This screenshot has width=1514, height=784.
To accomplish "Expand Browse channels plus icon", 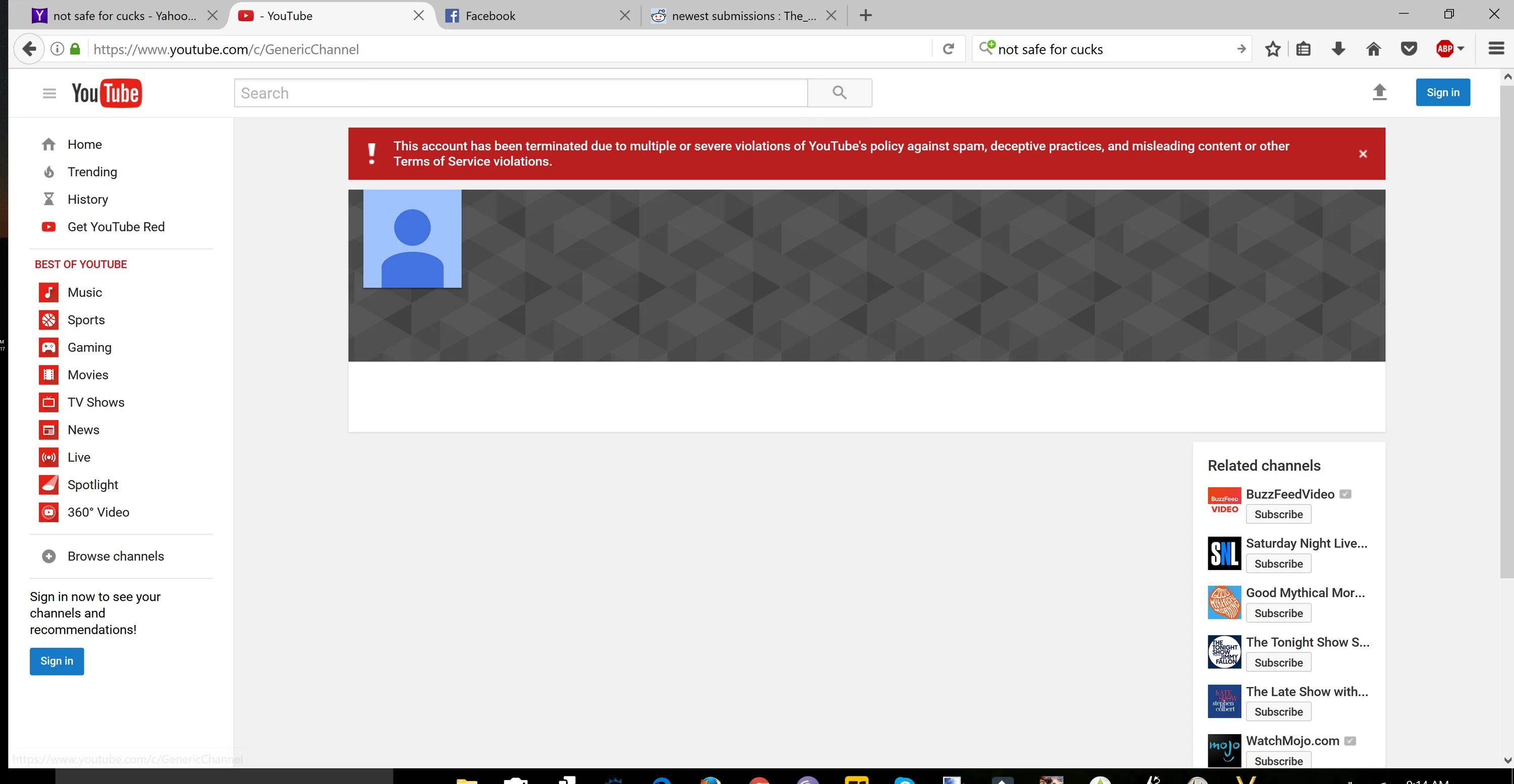I will (49, 556).
